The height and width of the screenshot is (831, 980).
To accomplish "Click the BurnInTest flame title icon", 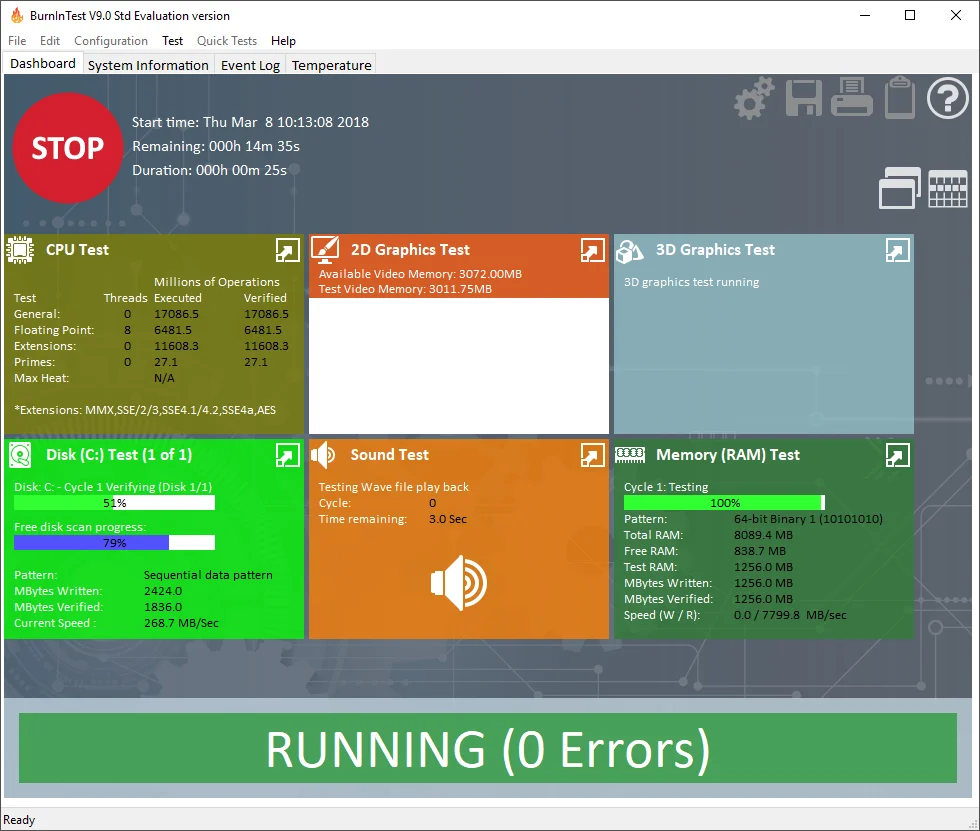I will coord(17,15).
